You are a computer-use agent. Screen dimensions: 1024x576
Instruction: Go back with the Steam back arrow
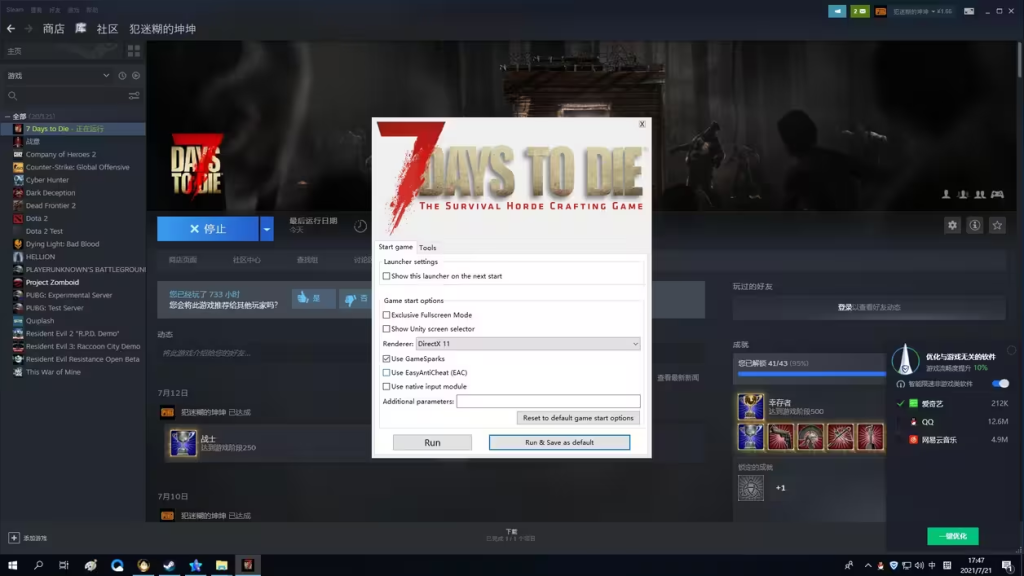click(11, 29)
